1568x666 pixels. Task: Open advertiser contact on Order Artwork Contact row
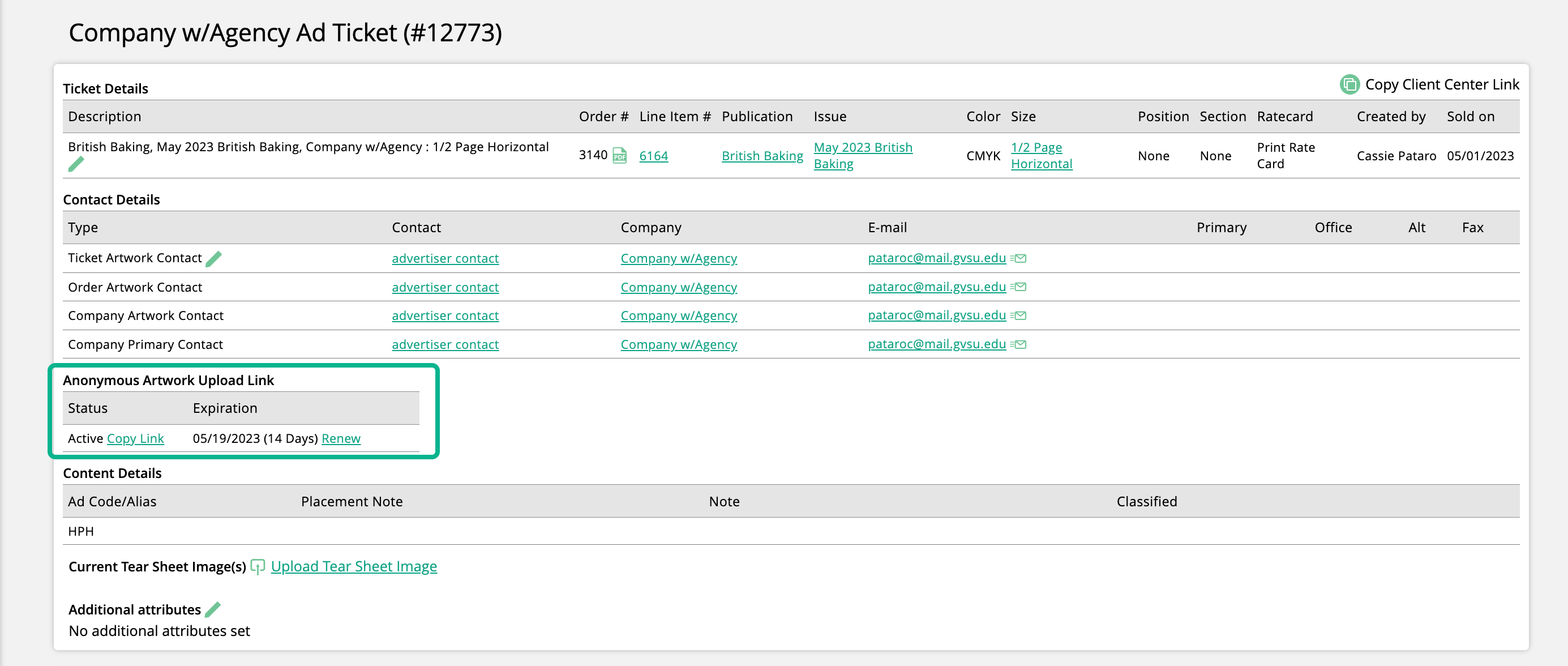(x=445, y=287)
